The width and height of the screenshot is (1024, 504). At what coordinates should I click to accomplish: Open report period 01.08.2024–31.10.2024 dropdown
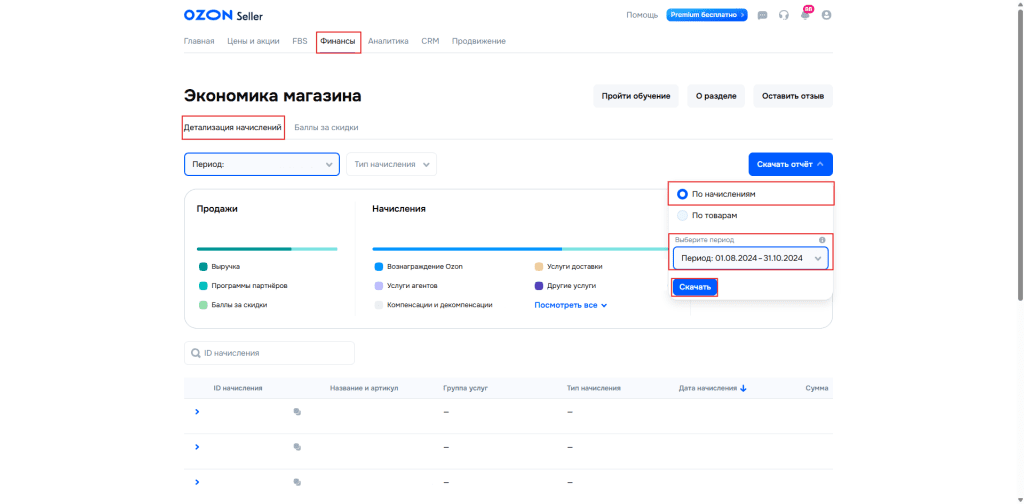coord(750,258)
